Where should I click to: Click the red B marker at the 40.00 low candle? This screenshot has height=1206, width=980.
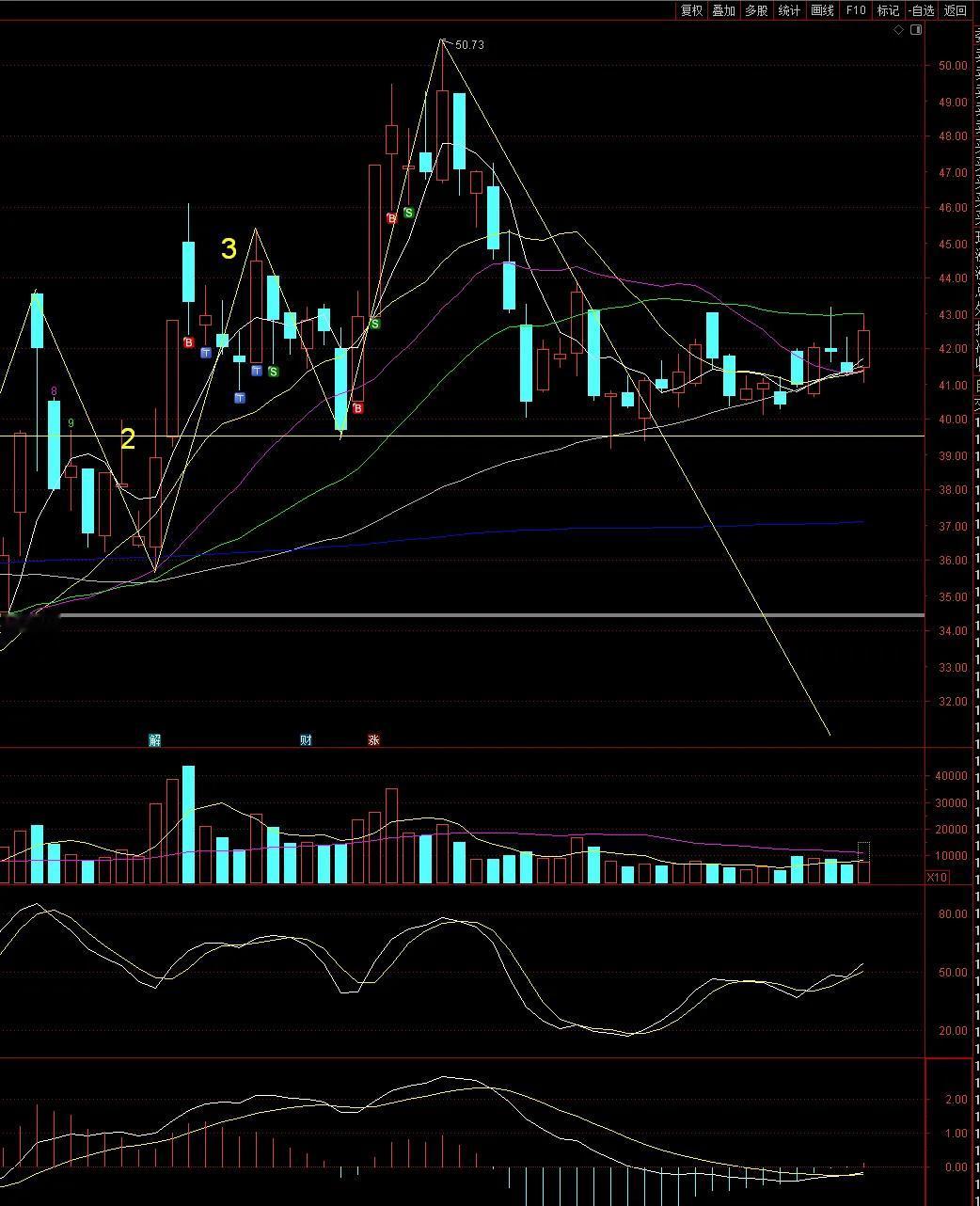358,408
